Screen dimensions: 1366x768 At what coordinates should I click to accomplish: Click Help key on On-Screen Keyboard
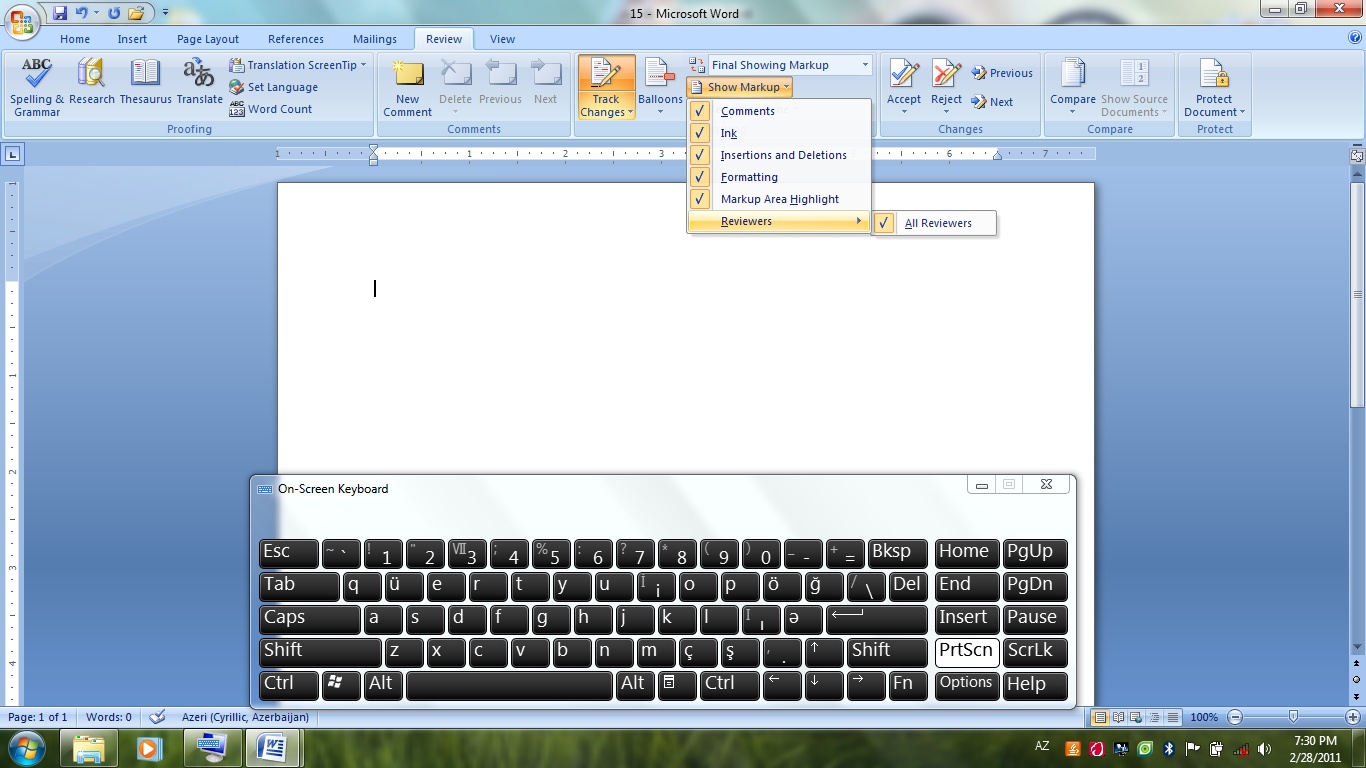tap(1035, 685)
